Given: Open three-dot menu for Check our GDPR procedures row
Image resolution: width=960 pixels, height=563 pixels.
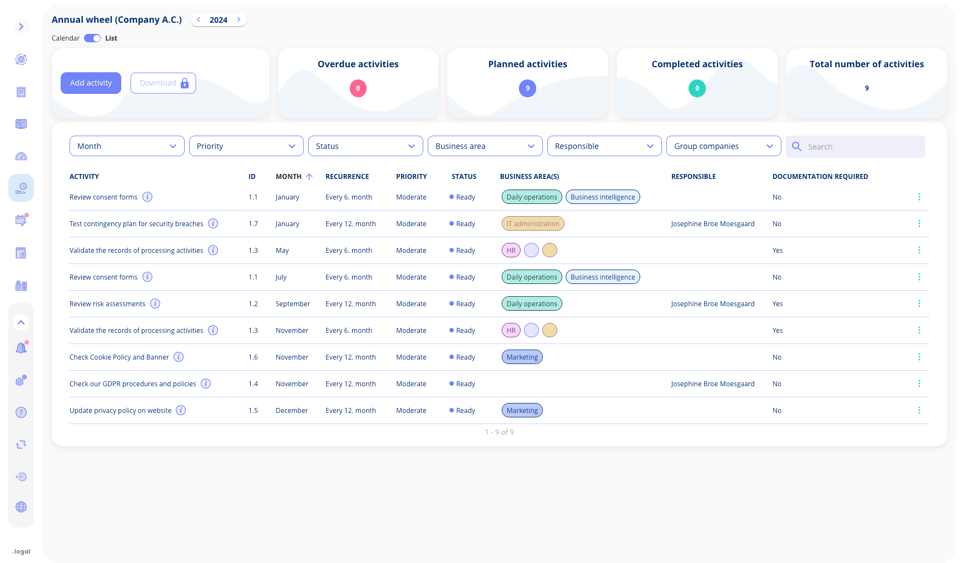Looking at the screenshot, I should [x=919, y=384].
